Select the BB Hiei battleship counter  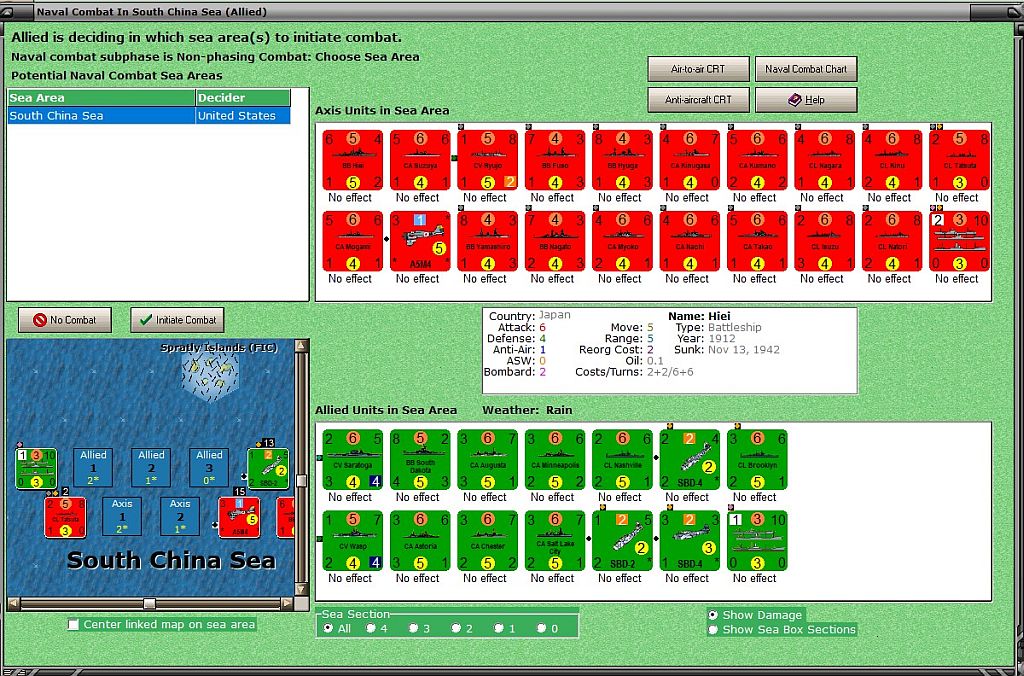point(353,160)
